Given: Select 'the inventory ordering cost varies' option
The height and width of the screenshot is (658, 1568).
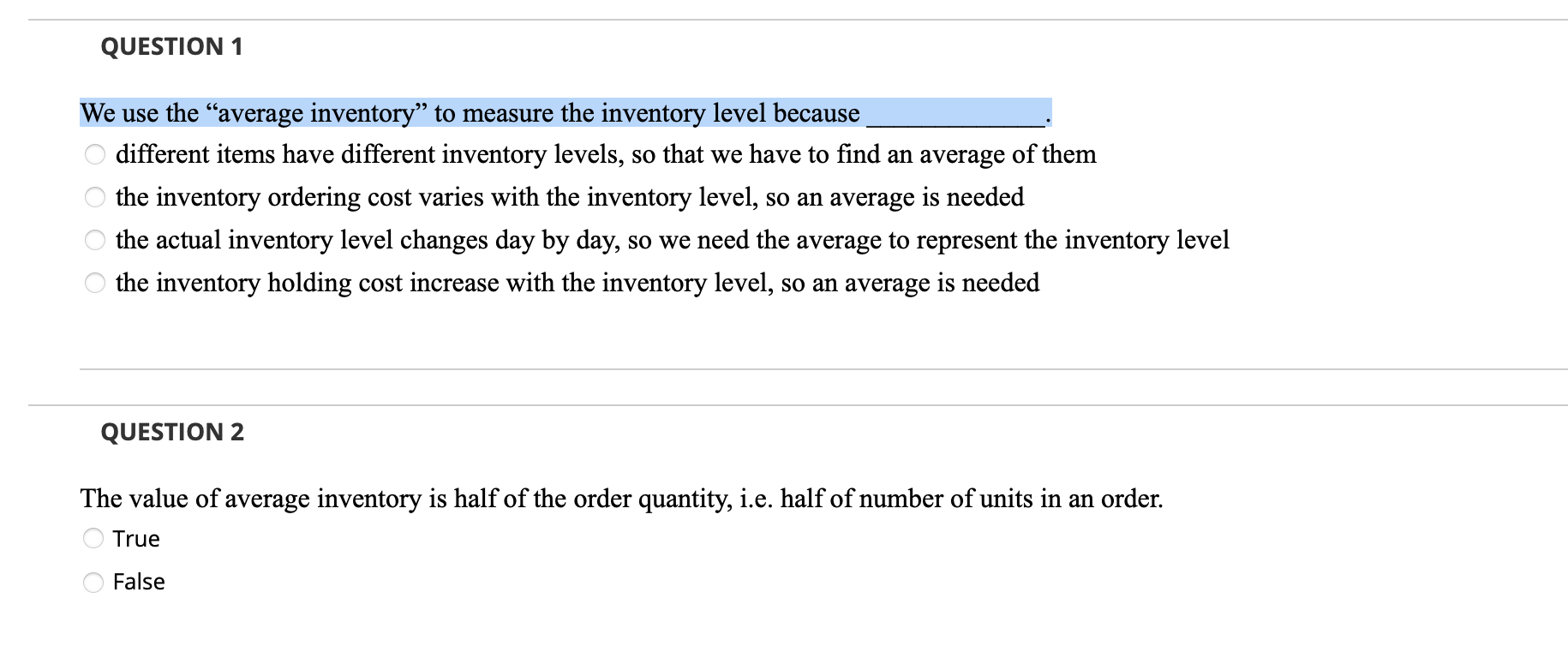Looking at the screenshot, I should pos(94,198).
